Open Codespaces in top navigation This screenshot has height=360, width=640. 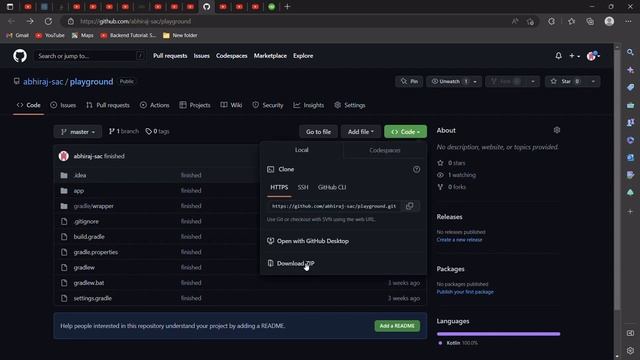click(231, 56)
